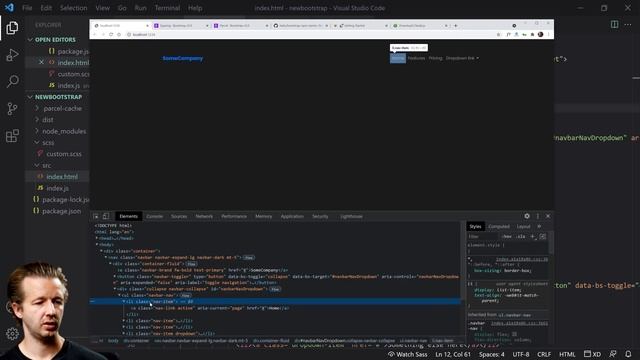640x360 pixels.
Task: Add new style rule with plus icon
Action: pyautogui.click(x=532, y=236)
